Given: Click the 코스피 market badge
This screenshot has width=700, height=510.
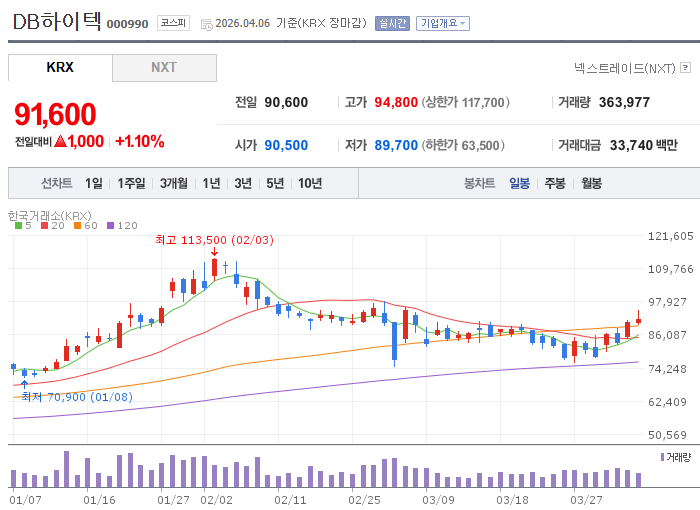Looking at the screenshot, I should pyautogui.click(x=173, y=23).
